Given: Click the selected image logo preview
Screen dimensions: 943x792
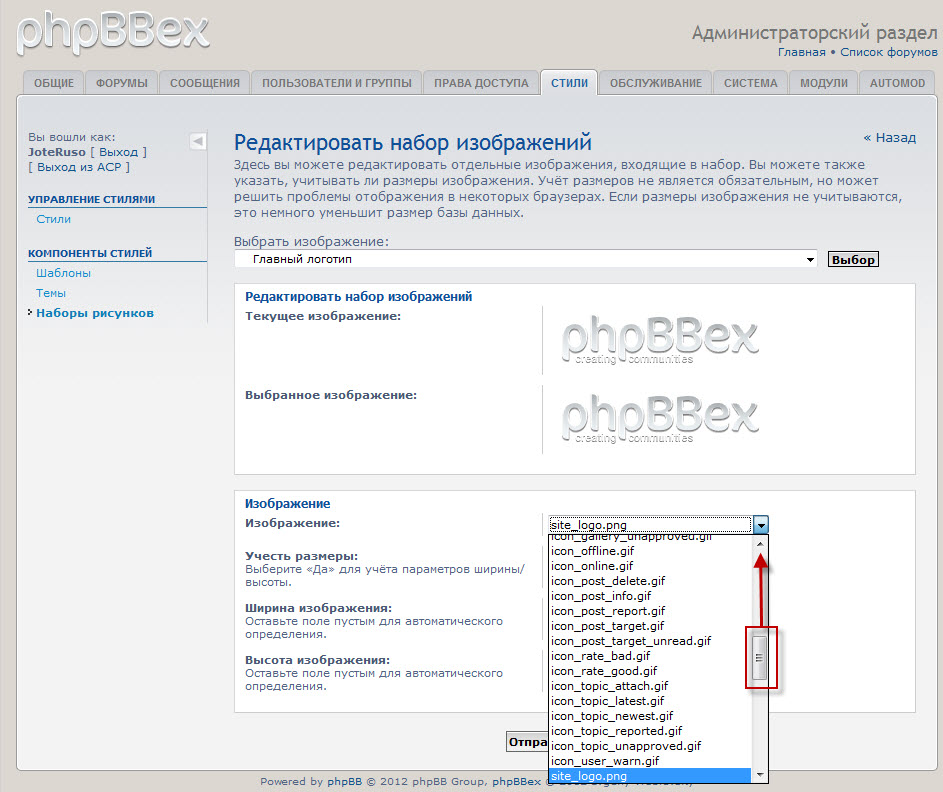Looking at the screenshot, I should point(660,420).
